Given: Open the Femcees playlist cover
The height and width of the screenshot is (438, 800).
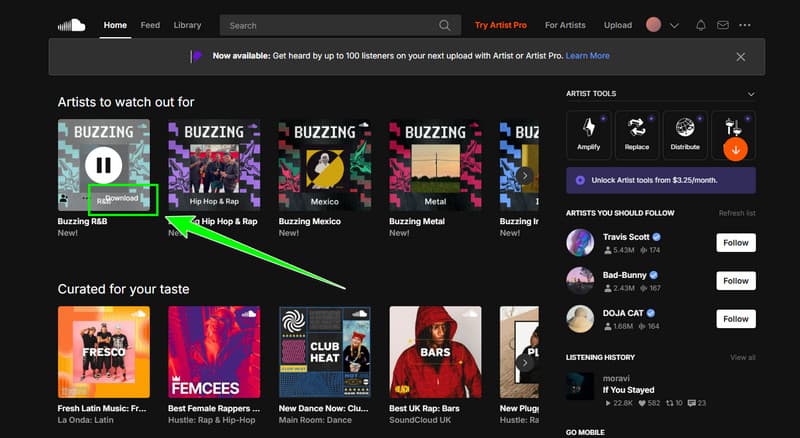Looking at the screenshot, I should [214, 352].
